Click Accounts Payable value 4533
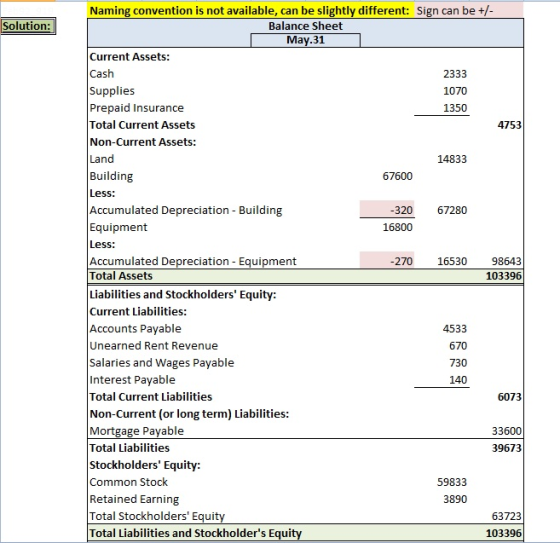The height and width of the screenshot is (543, 560). coord(455,329)
